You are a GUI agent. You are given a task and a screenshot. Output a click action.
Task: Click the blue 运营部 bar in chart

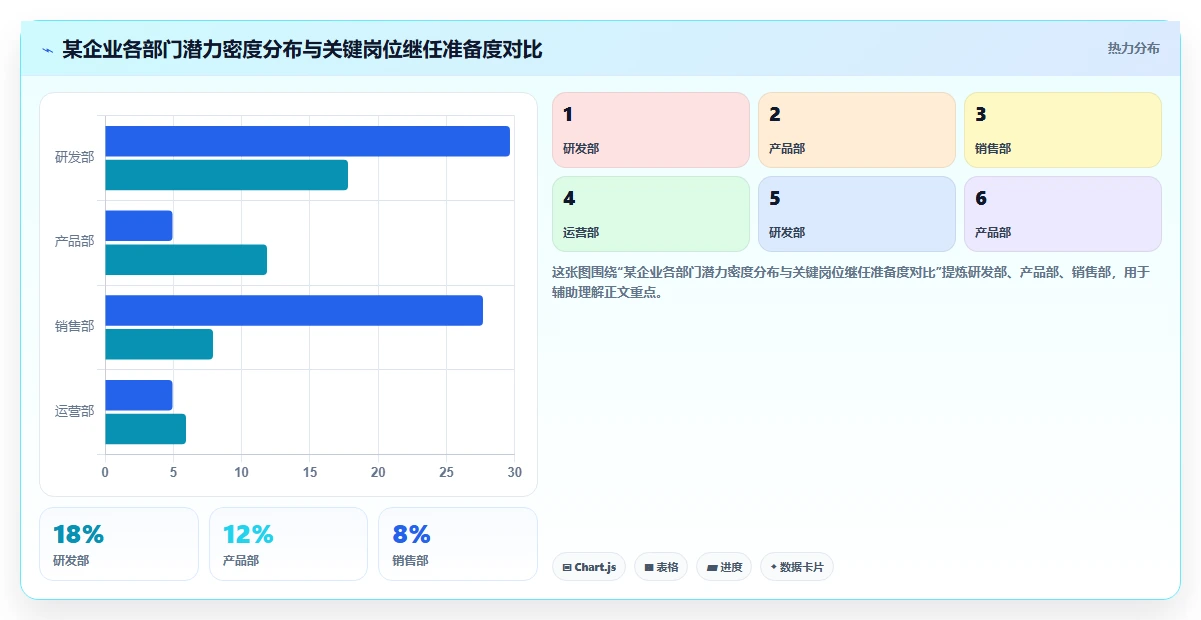click(139, 395)
